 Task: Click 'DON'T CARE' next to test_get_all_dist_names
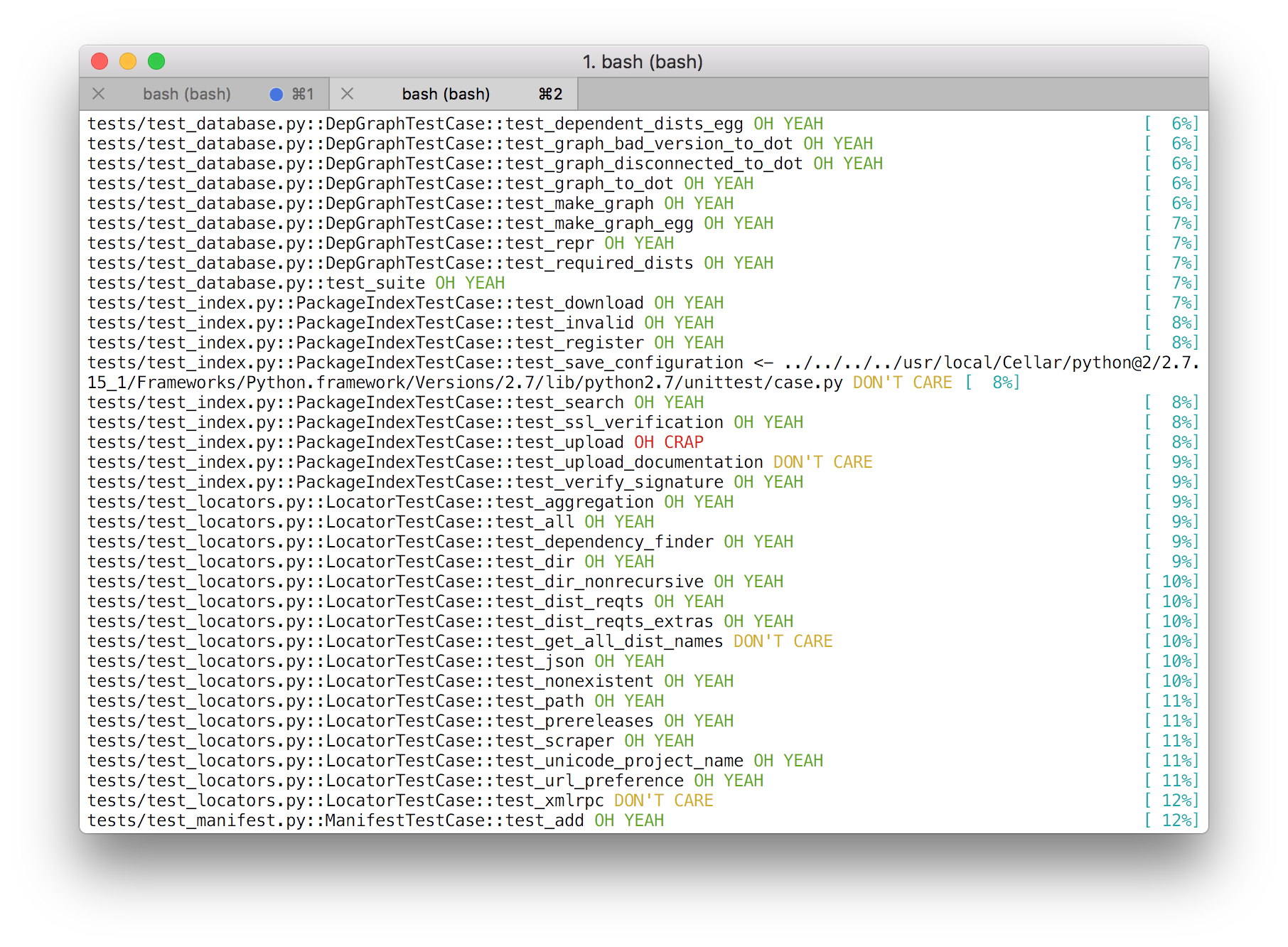(783, 641)
